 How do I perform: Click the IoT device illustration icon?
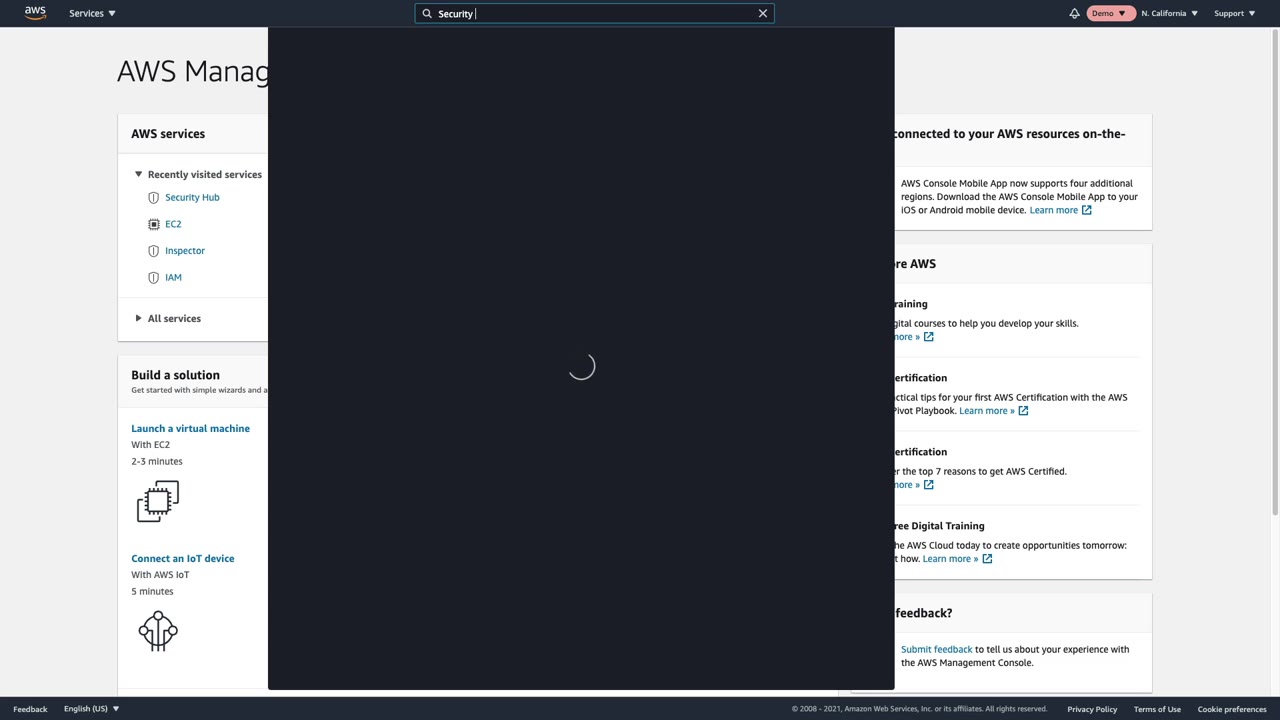tap(158, 631)
